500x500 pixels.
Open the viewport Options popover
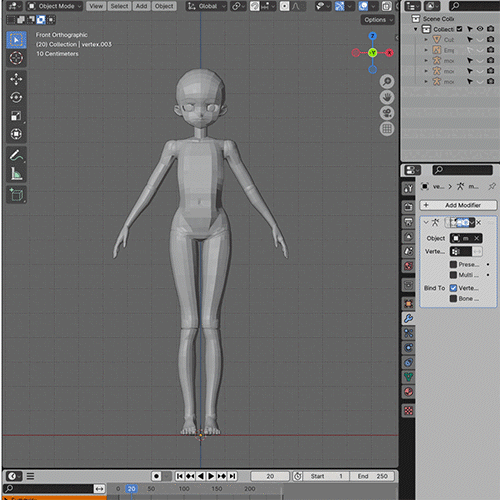(x=378, y=20)
